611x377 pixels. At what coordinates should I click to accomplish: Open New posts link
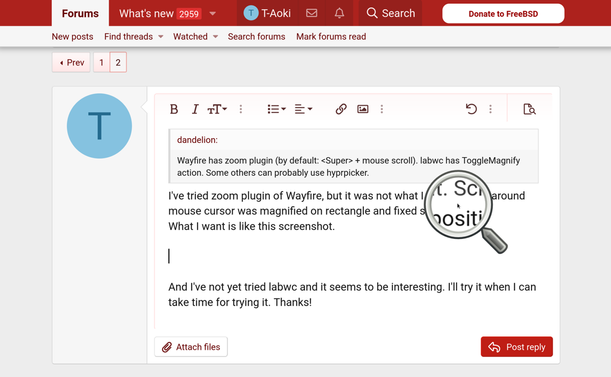[x=72, y=37]
